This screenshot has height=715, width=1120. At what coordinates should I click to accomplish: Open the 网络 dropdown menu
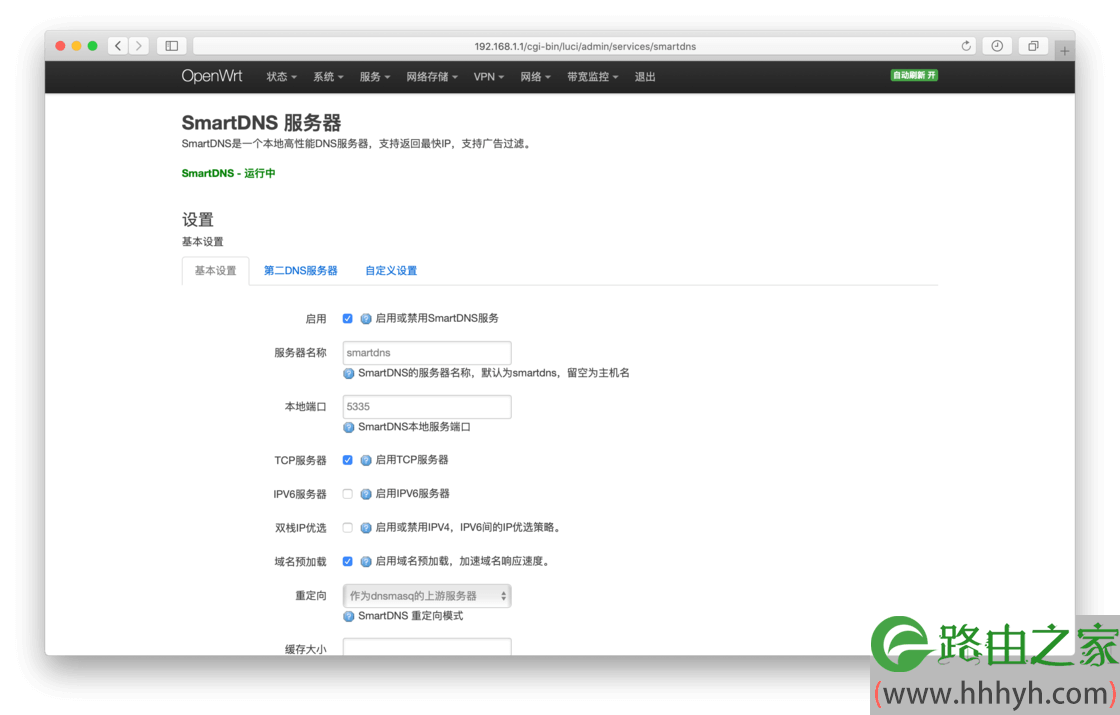tap(535, 76)
